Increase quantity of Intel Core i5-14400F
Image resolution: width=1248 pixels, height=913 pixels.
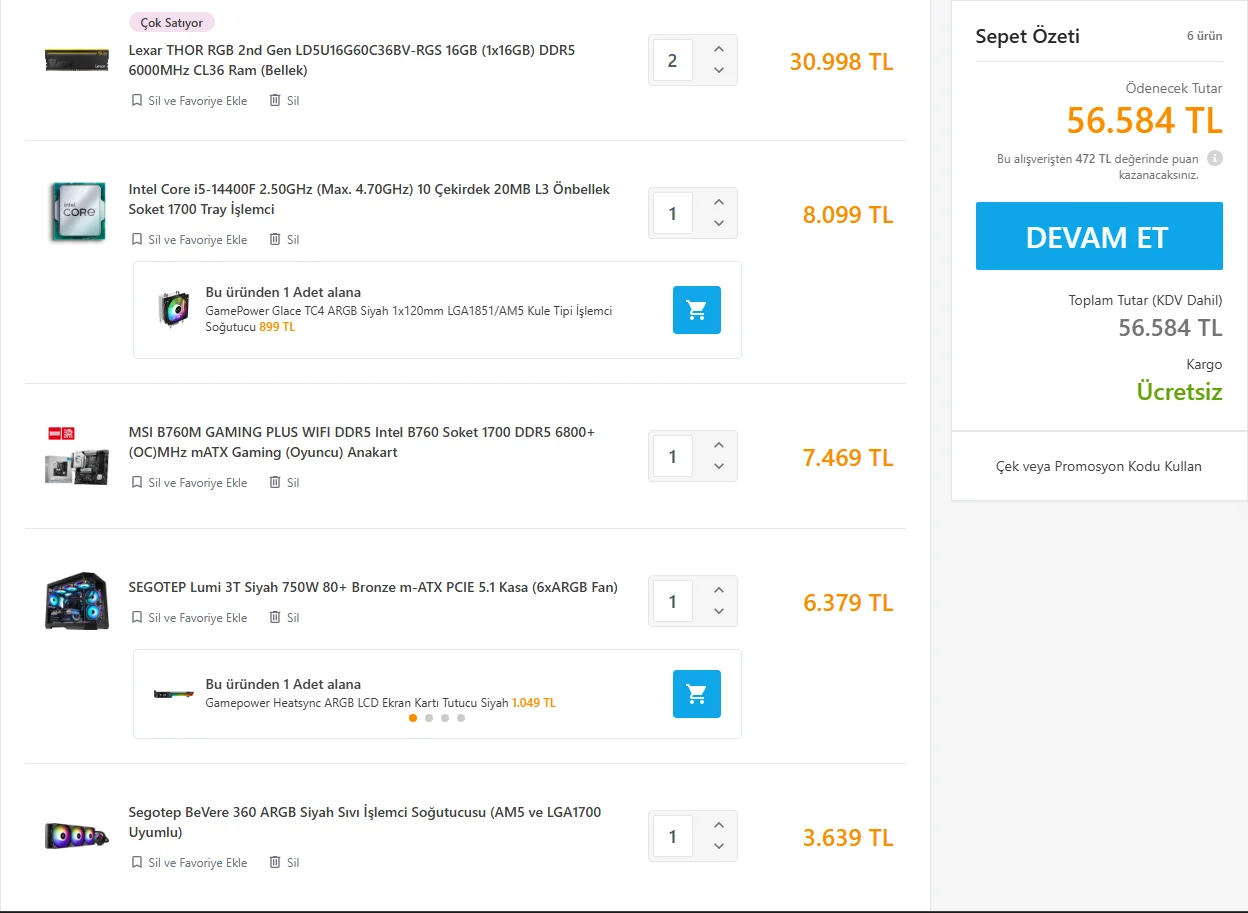coord(718,202)
